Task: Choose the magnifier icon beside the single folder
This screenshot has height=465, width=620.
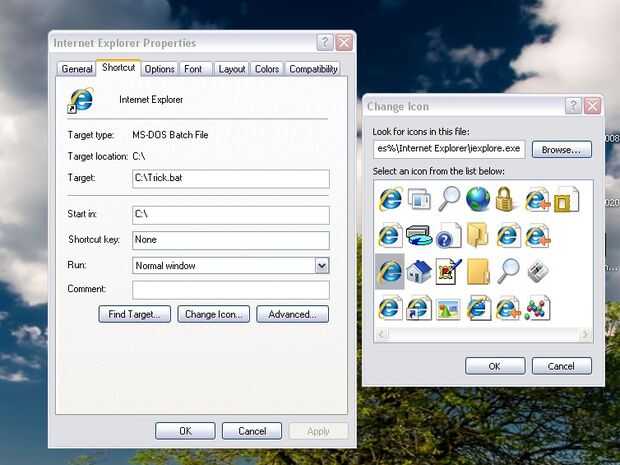Action: coord(508,271)
